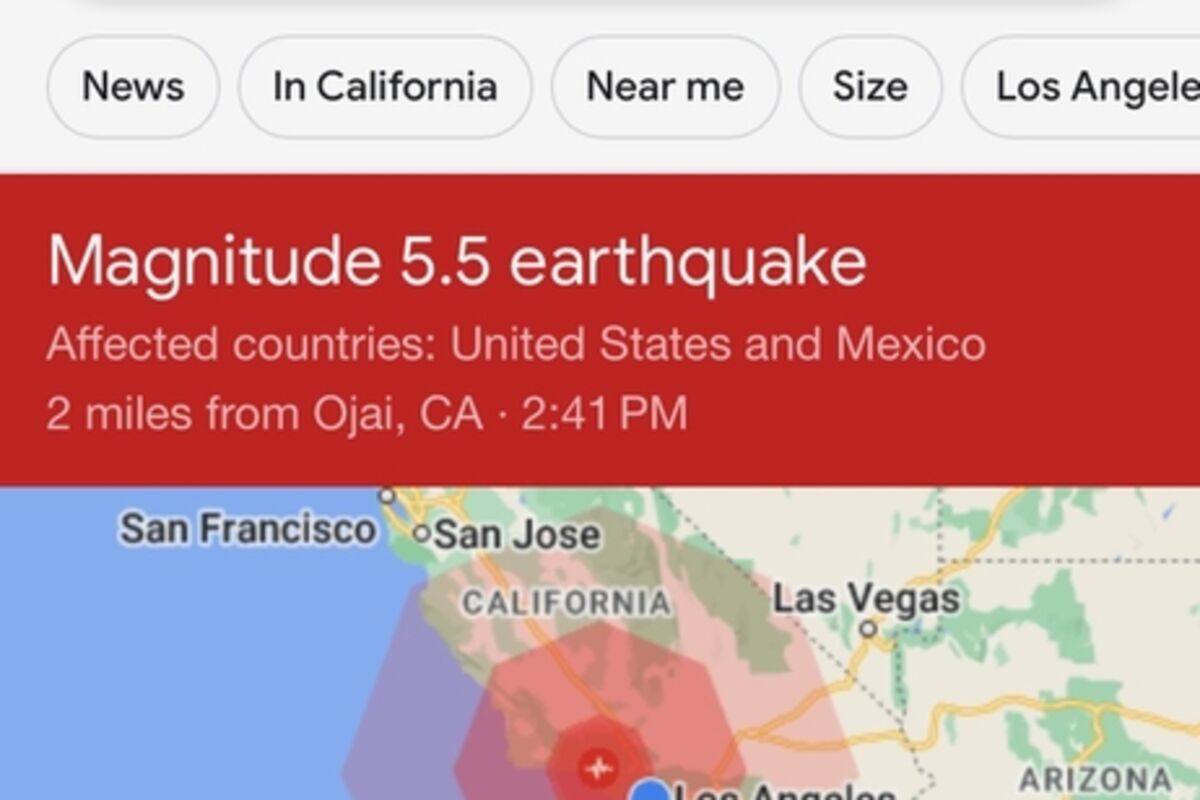Click the earthquake epicenter marker icon
Viewport: 1200px width, 800px height.
598,767
